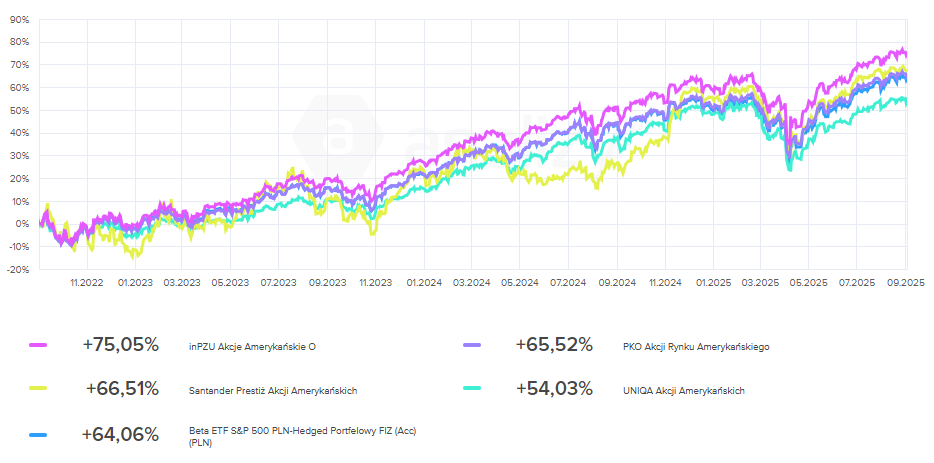Click the +66,51% return value
Viewport: 934px width, 463px height.
click(x=121, y=389)
